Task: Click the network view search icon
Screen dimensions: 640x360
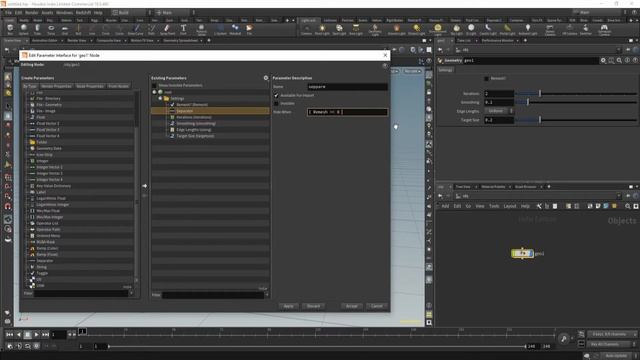Action: click(x=628, y=206)
